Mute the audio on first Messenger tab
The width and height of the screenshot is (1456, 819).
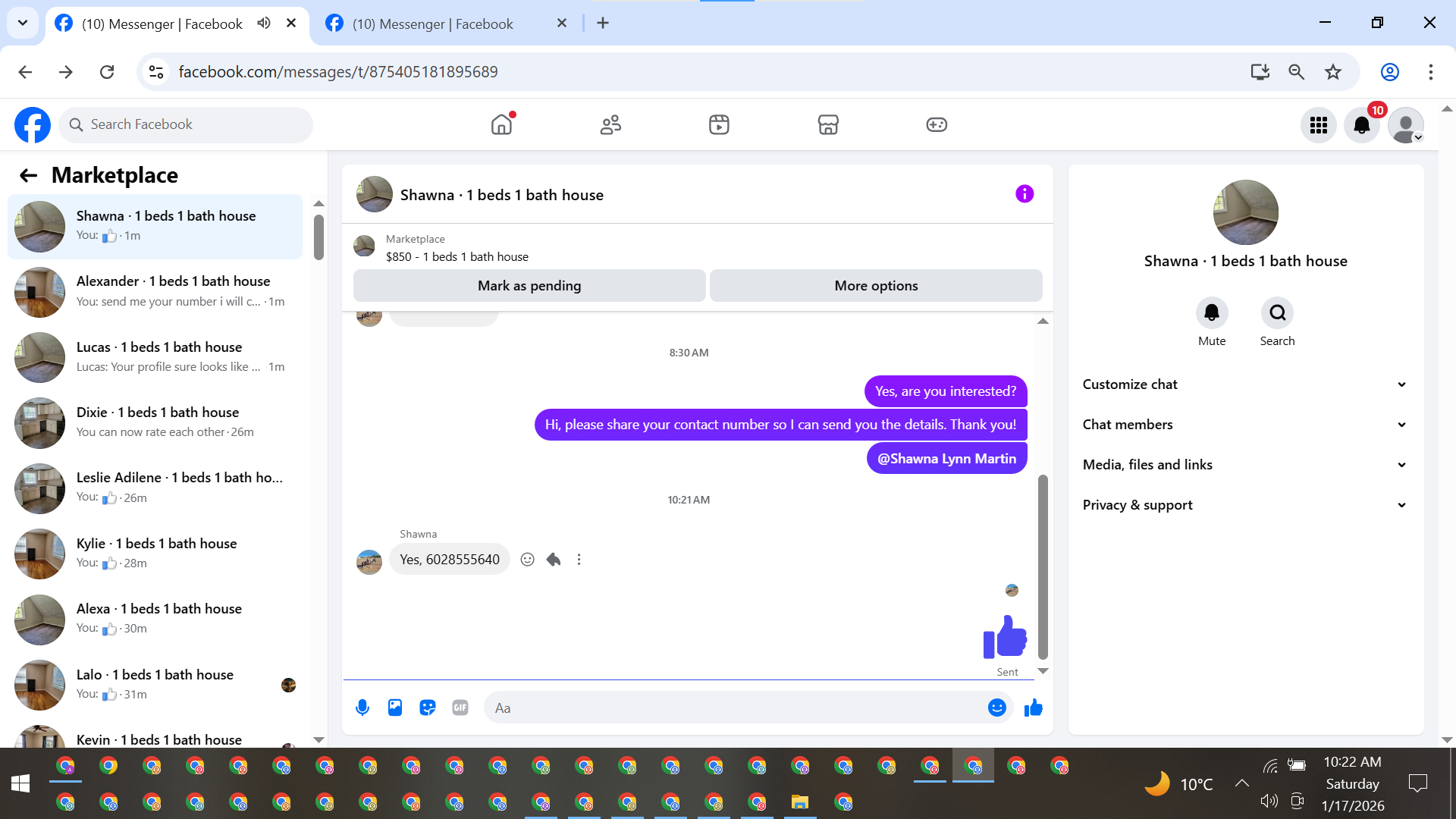pos(264,23)
